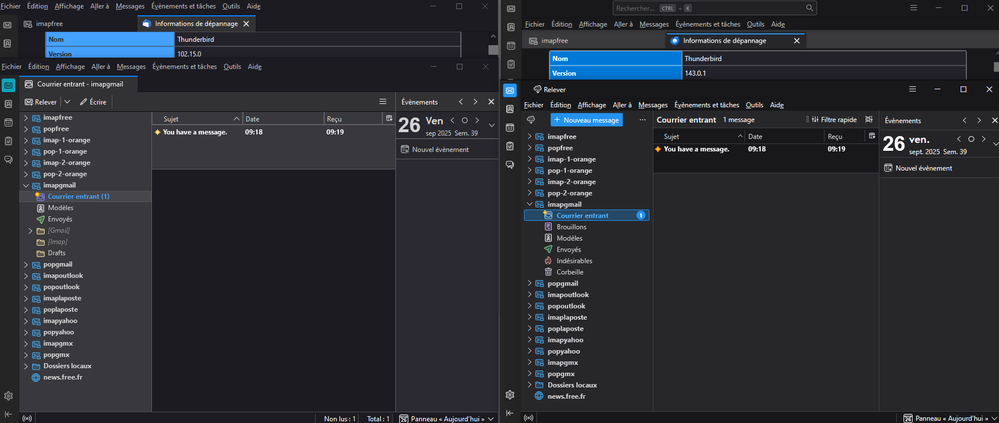
Task: Click the 'Non lus : 1' status indicator
Action: coord(340,418)
